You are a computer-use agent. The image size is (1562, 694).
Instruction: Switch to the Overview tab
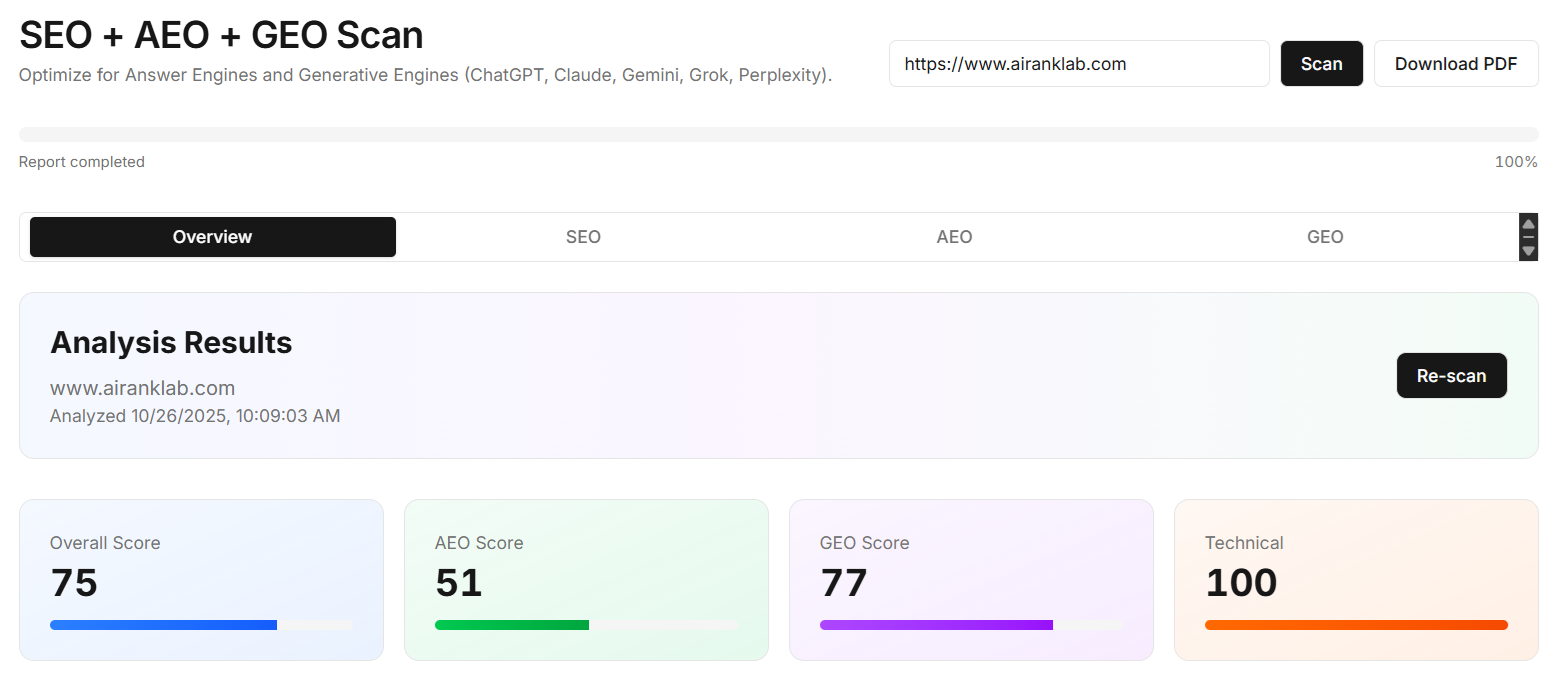pos(212,237)
